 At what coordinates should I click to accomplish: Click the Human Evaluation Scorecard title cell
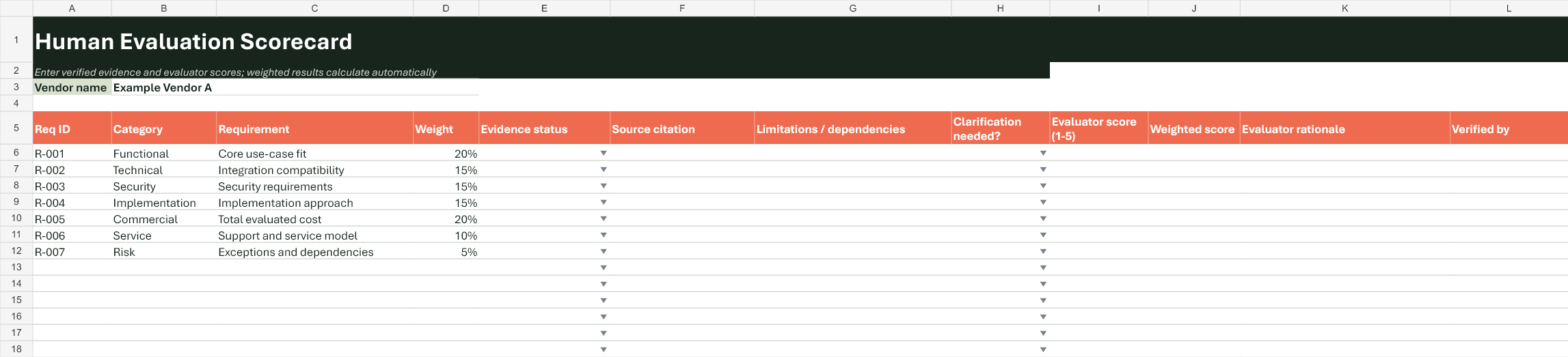(x=193, y=41)
